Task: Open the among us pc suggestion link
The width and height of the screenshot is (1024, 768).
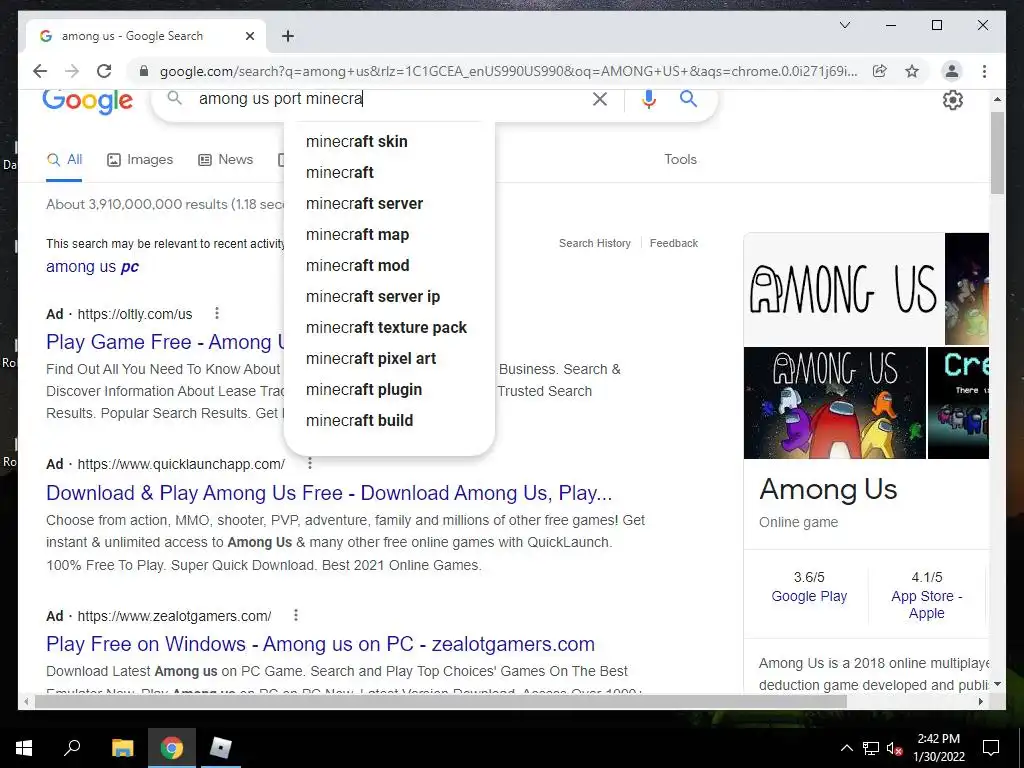Action: pyautogui.click(x=92, y=266)
